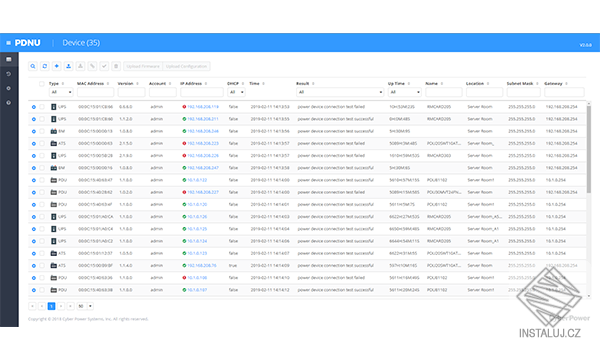Go to the last page in pagination

[70, 306]
